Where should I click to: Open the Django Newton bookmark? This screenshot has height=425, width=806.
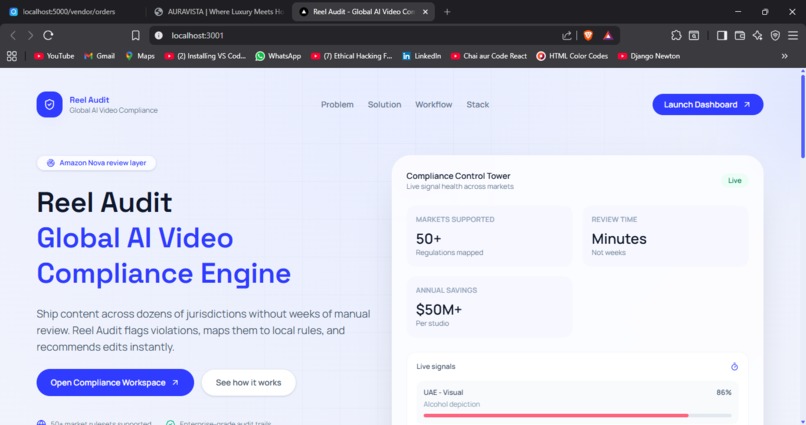tap(649, 56)
